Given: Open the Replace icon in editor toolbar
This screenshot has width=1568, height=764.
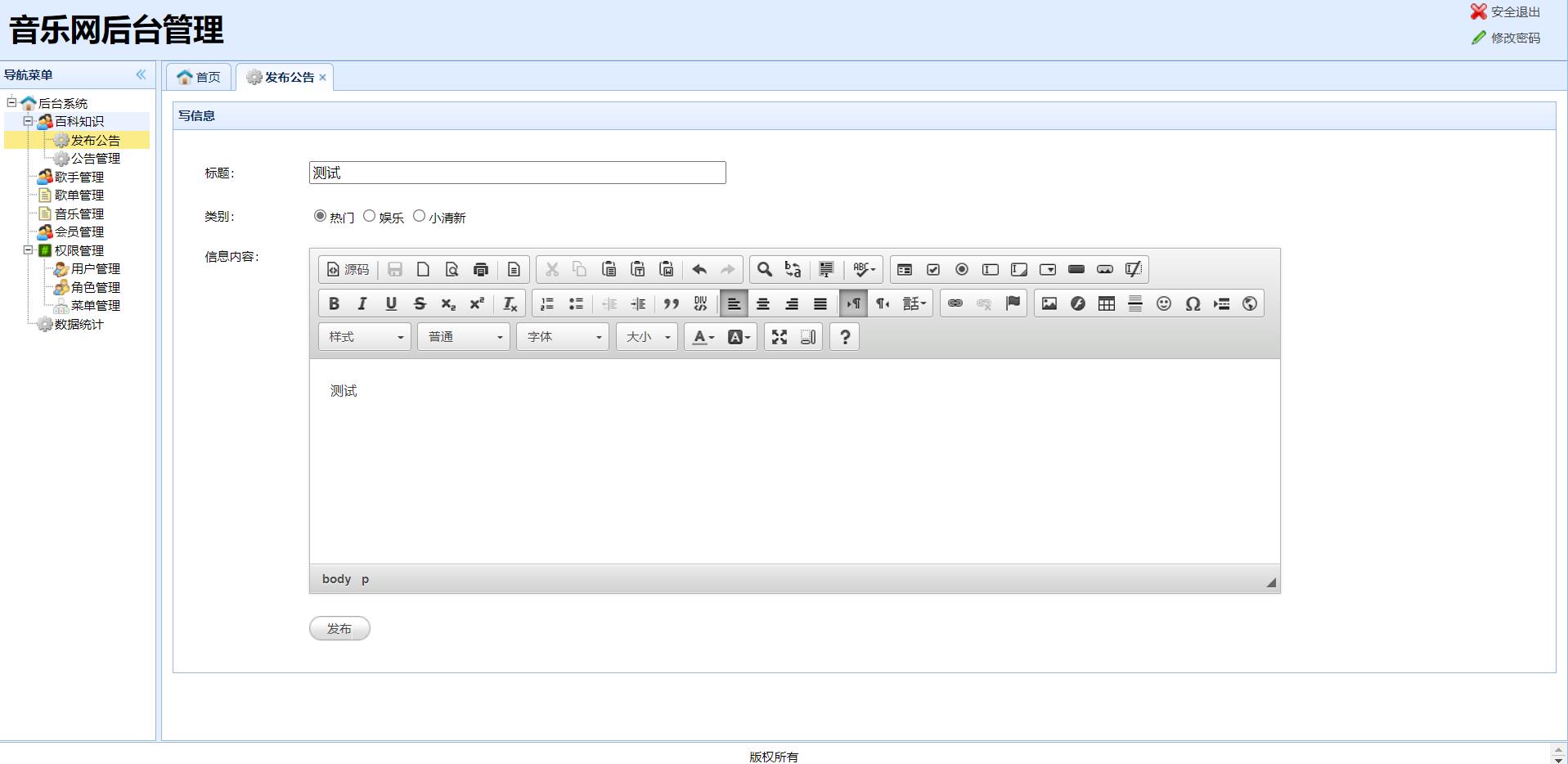Looking at the screenshot, I should [x=793, y=269].
